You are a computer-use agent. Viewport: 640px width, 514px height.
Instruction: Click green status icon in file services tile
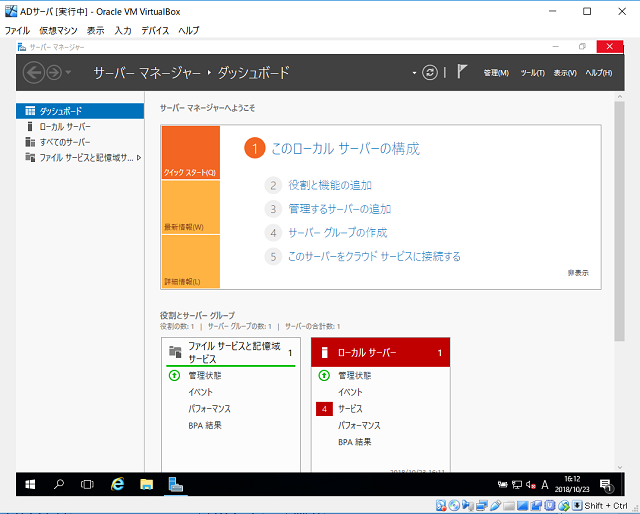(x=174, y=376)
